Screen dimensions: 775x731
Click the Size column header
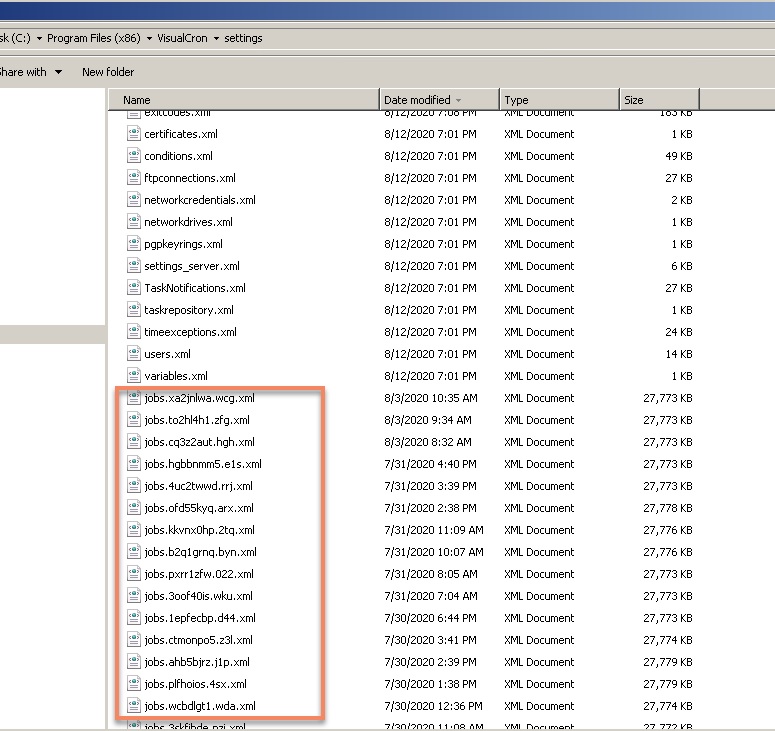tap(634, 100)
